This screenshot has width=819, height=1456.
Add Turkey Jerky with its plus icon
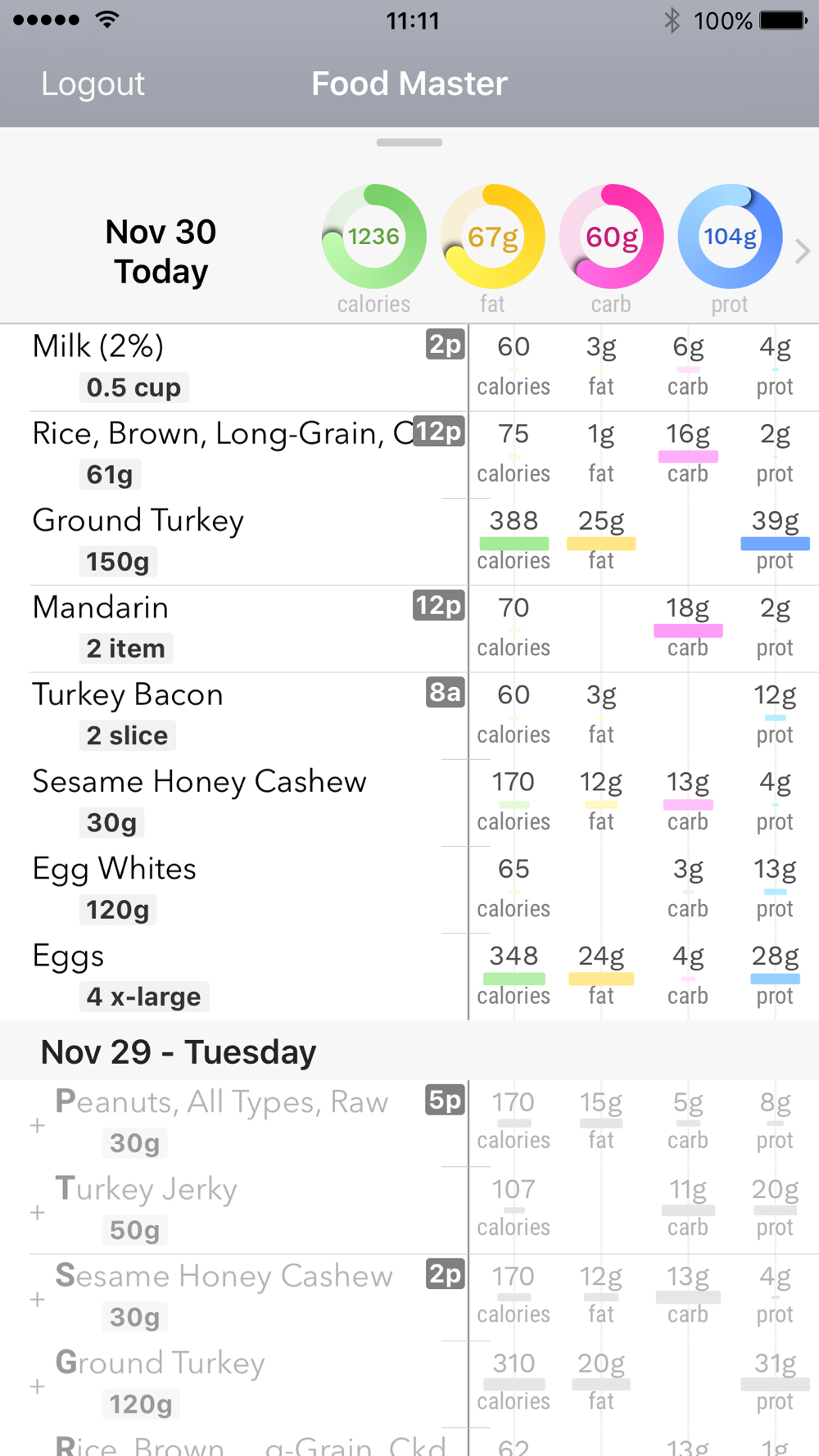pos(37,1213)
